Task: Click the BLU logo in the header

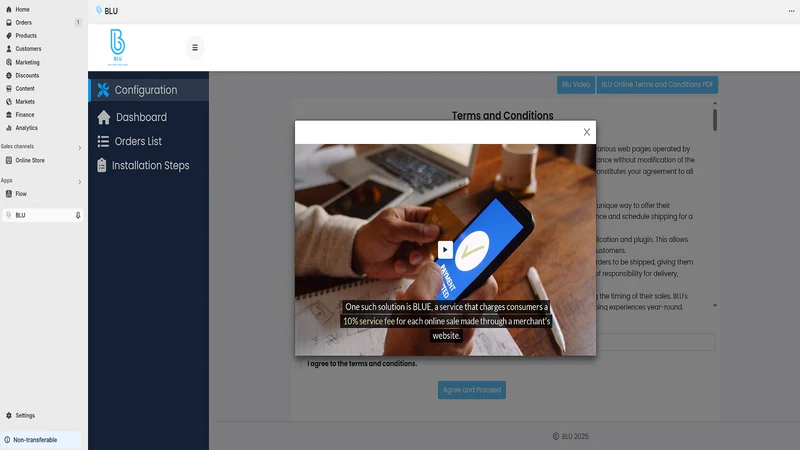Action: click(x=118, y=47)
